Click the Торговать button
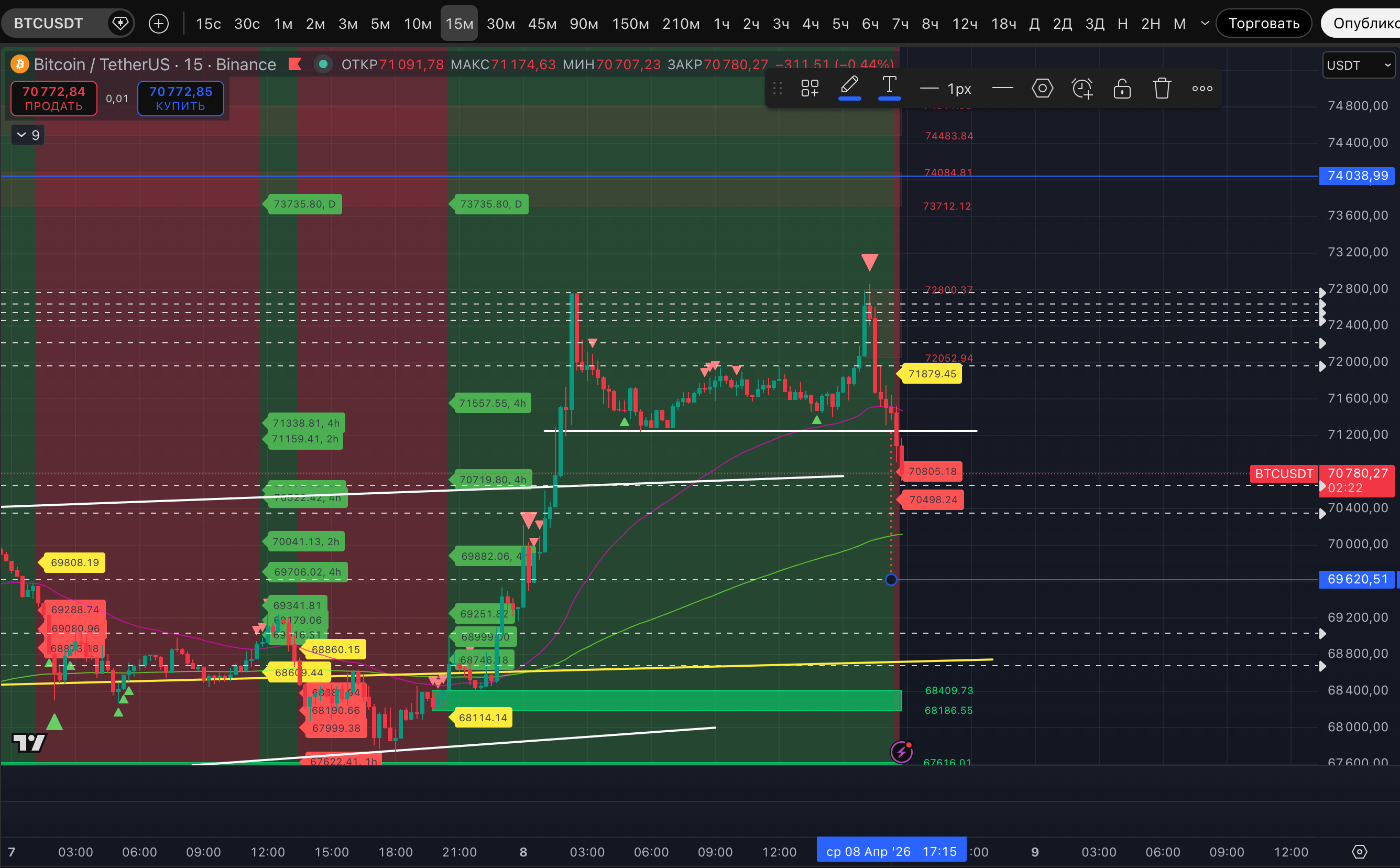The image size is (1400, 868). [x=1263, y=24]
